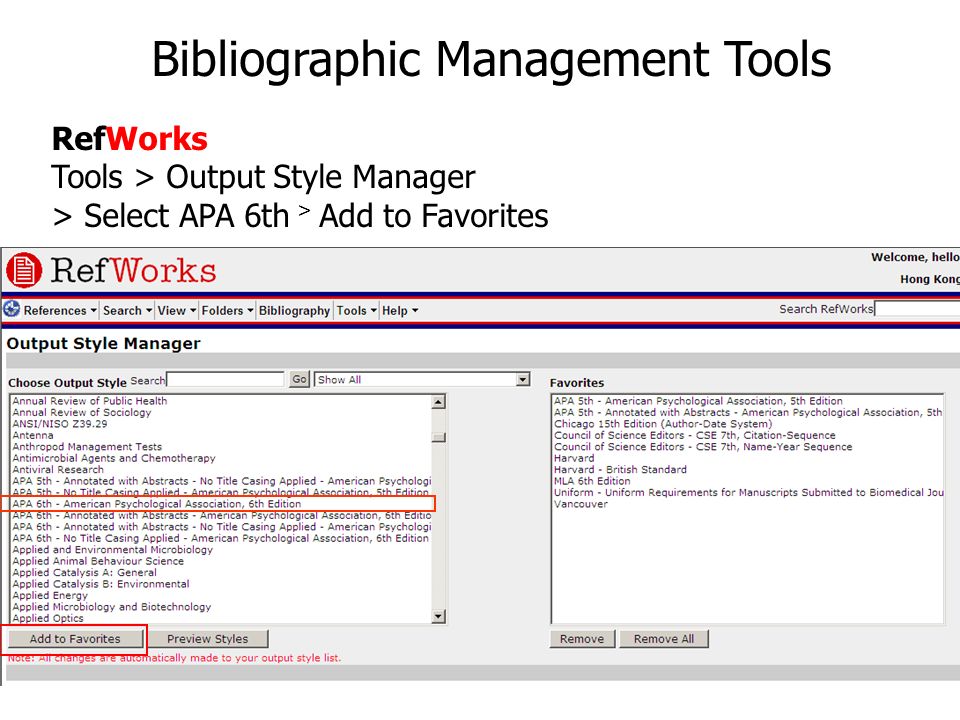Select APA 6th Annotated with Abstracts, 6th Edition
The height and width of the screenshot is (720, 960).
(222, 516)
